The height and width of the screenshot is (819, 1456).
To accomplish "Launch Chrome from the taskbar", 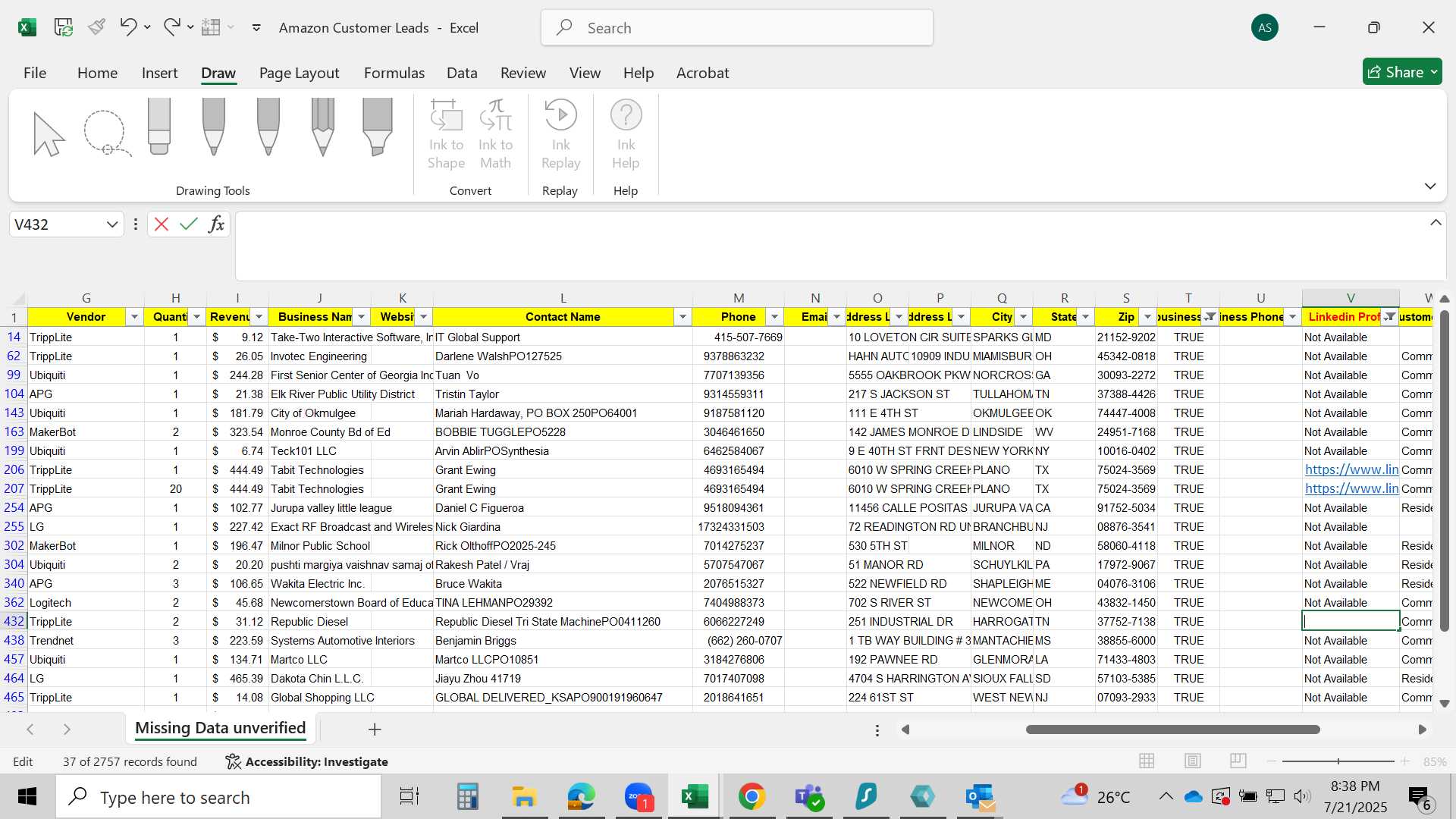I will (752, 797).
